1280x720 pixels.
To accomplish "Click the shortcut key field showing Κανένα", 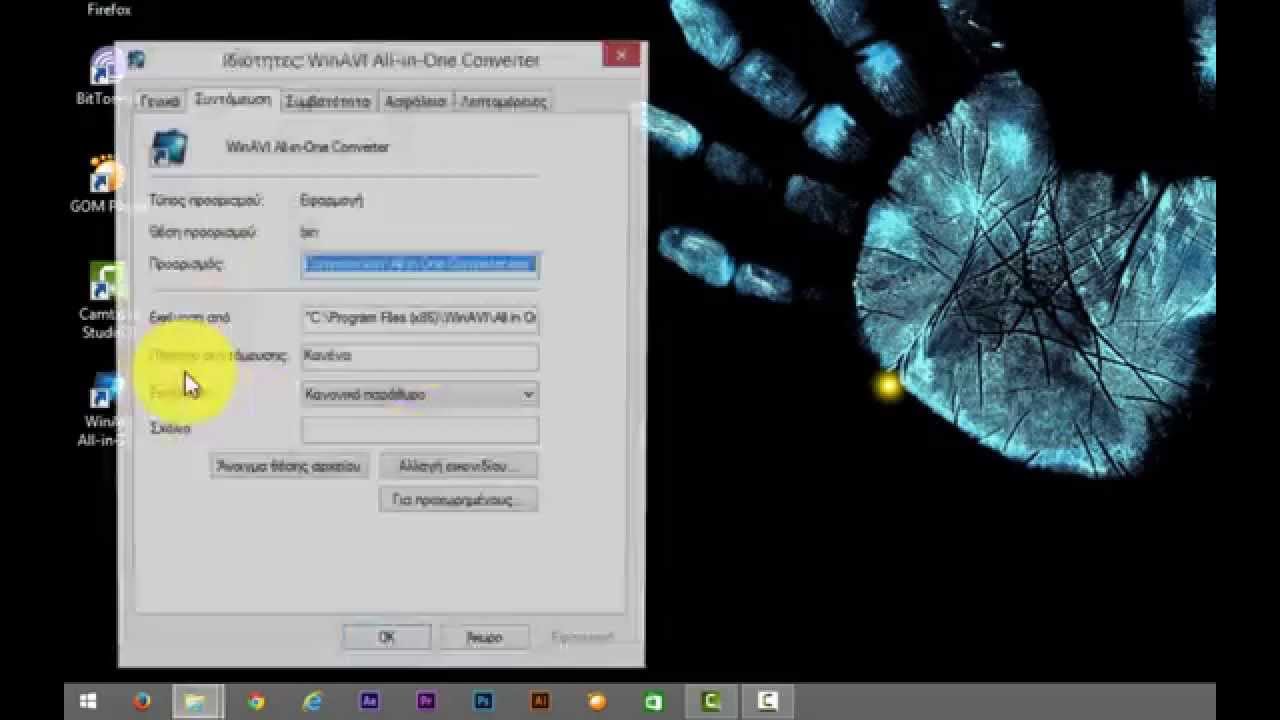I will pyautogui.click(x=420, y=356).
